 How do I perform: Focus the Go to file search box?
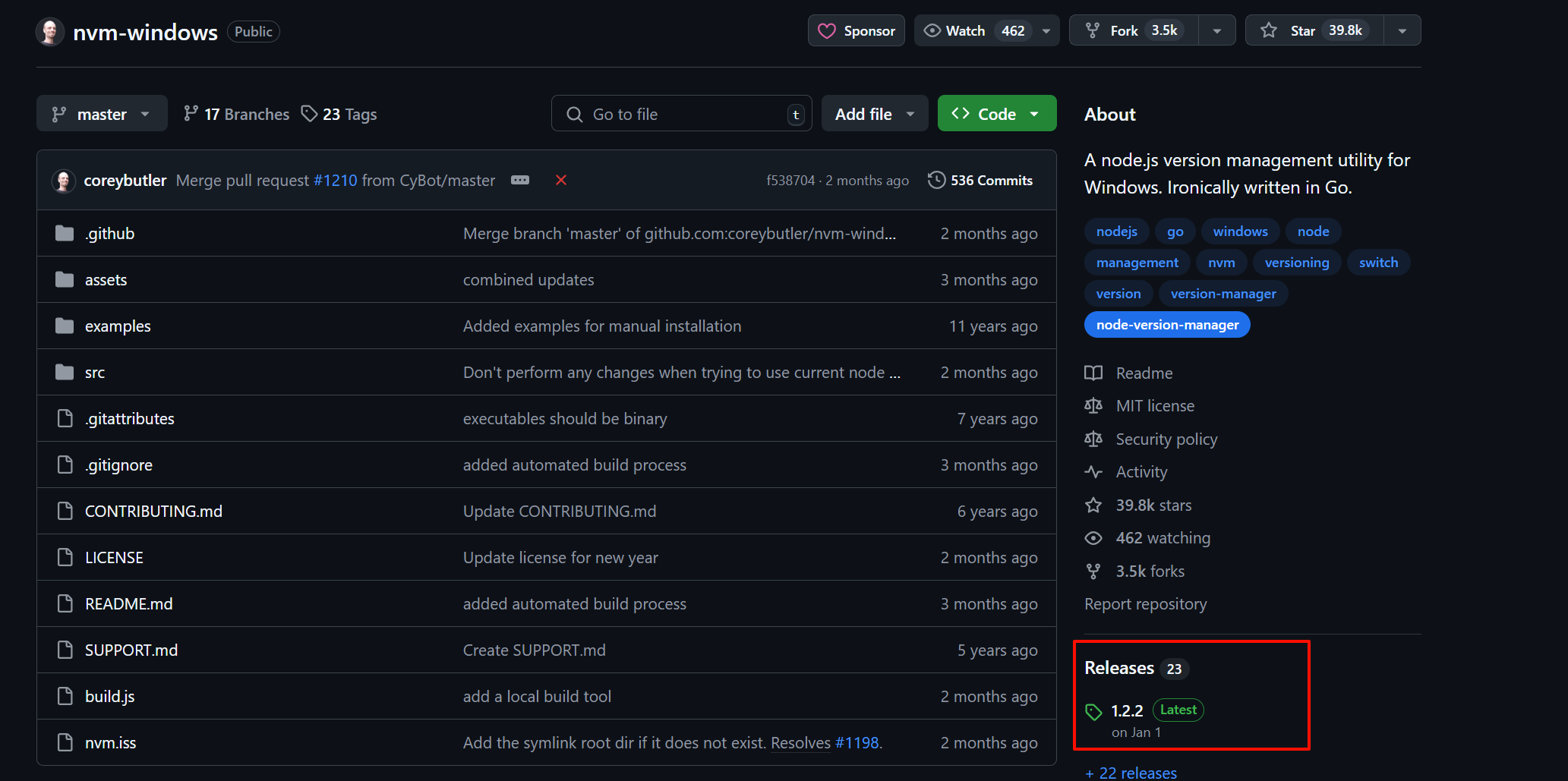tap(680, 114)
